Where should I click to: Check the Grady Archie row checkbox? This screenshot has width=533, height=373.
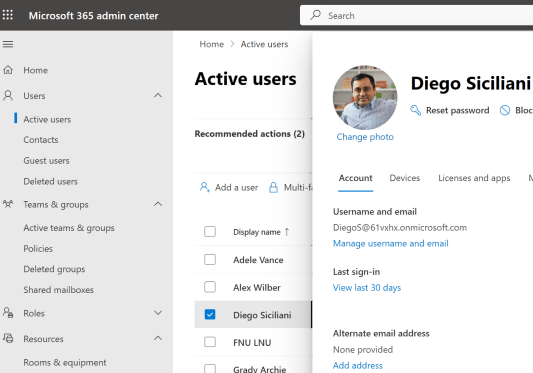click(x=210, y=369)
